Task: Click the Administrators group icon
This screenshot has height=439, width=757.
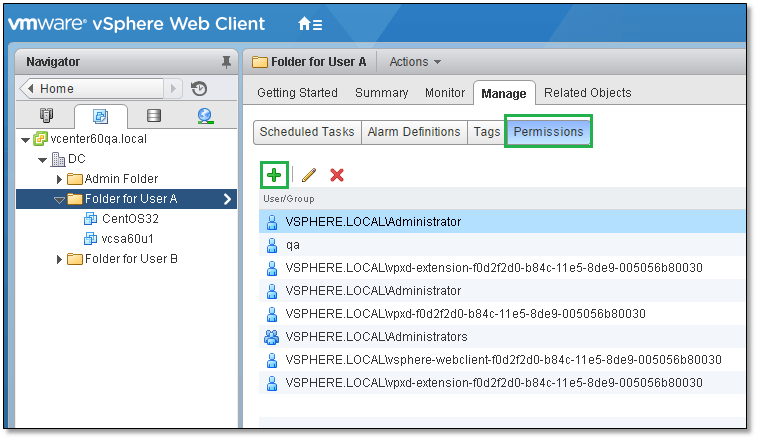Action: click(271, 337)
